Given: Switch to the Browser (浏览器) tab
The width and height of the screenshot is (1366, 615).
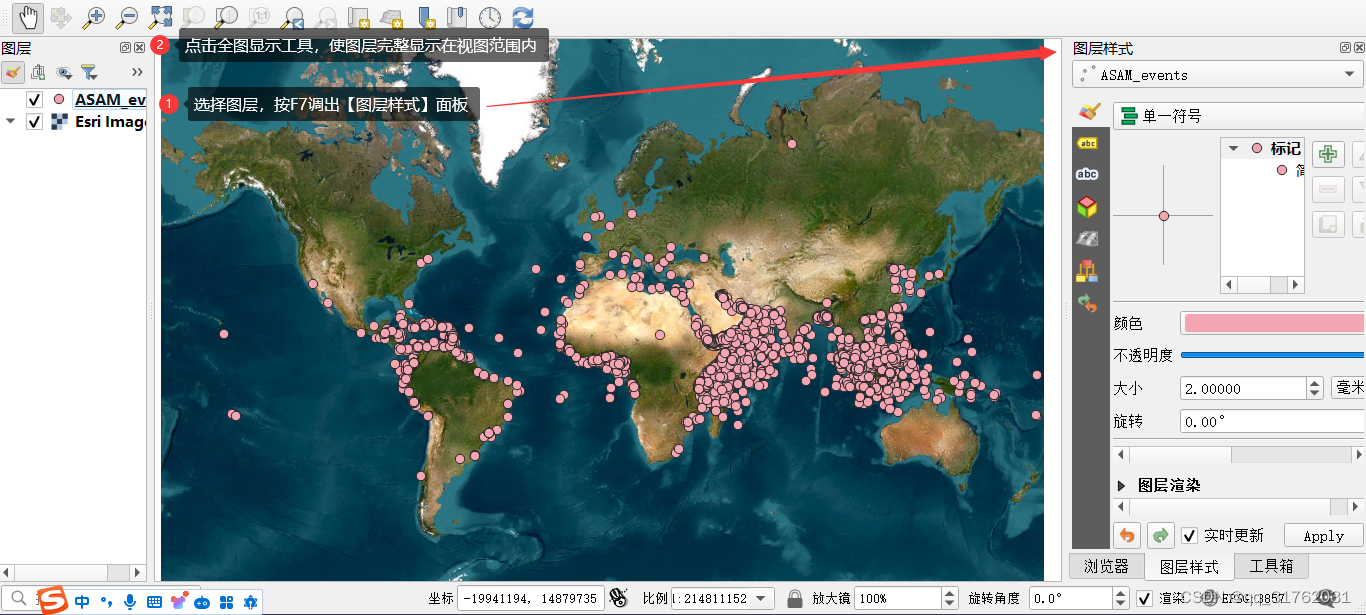Looking at the screenshot, I should pyautogui.click(x=1106, y=566).
